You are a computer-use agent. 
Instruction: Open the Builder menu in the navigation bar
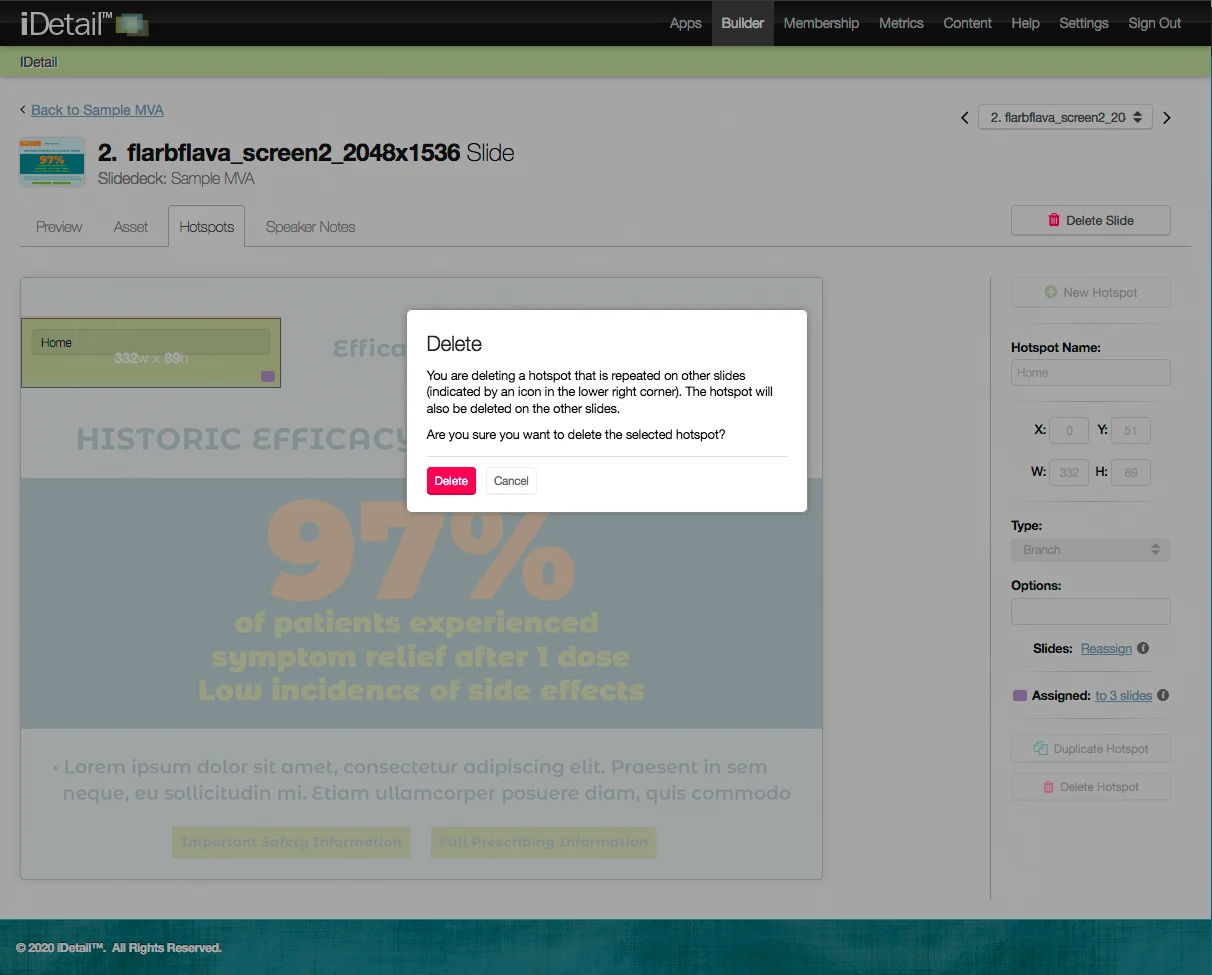[742, 22]
